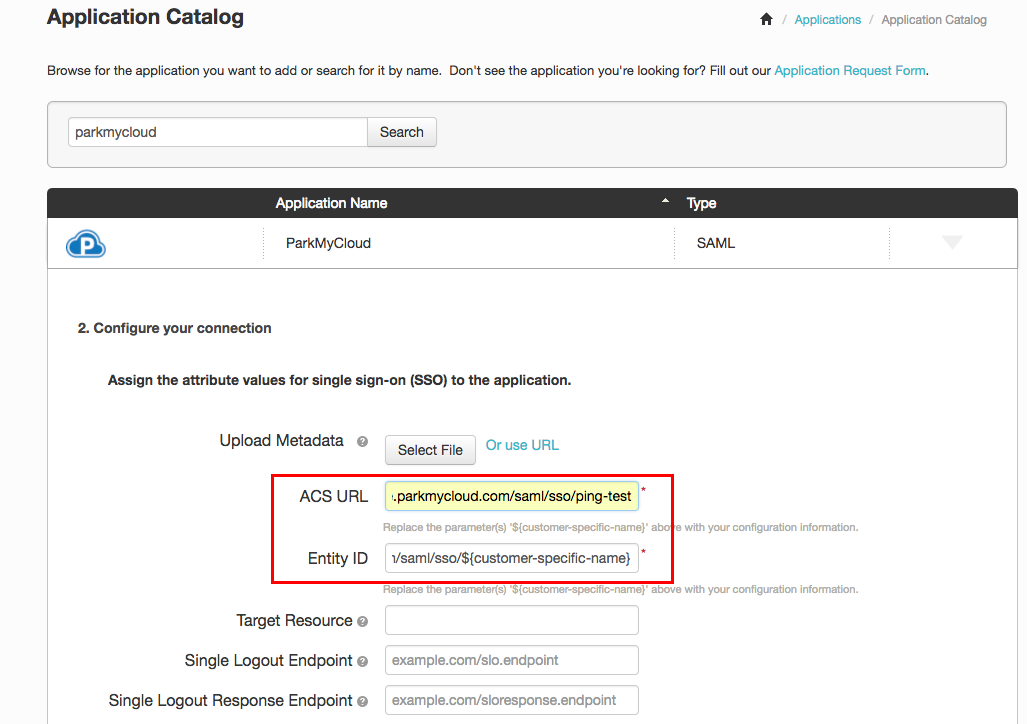Select the ParkMyCloud application name

coord(328,243)
